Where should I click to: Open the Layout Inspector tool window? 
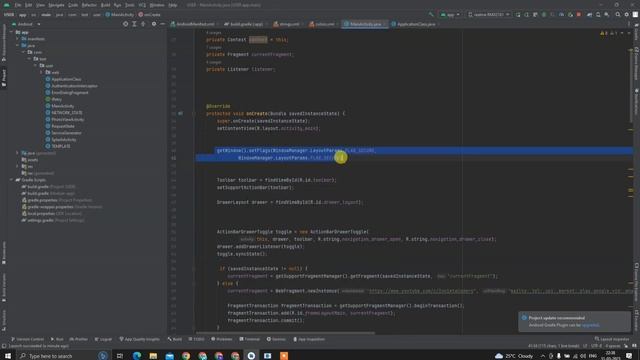point(612,339)
